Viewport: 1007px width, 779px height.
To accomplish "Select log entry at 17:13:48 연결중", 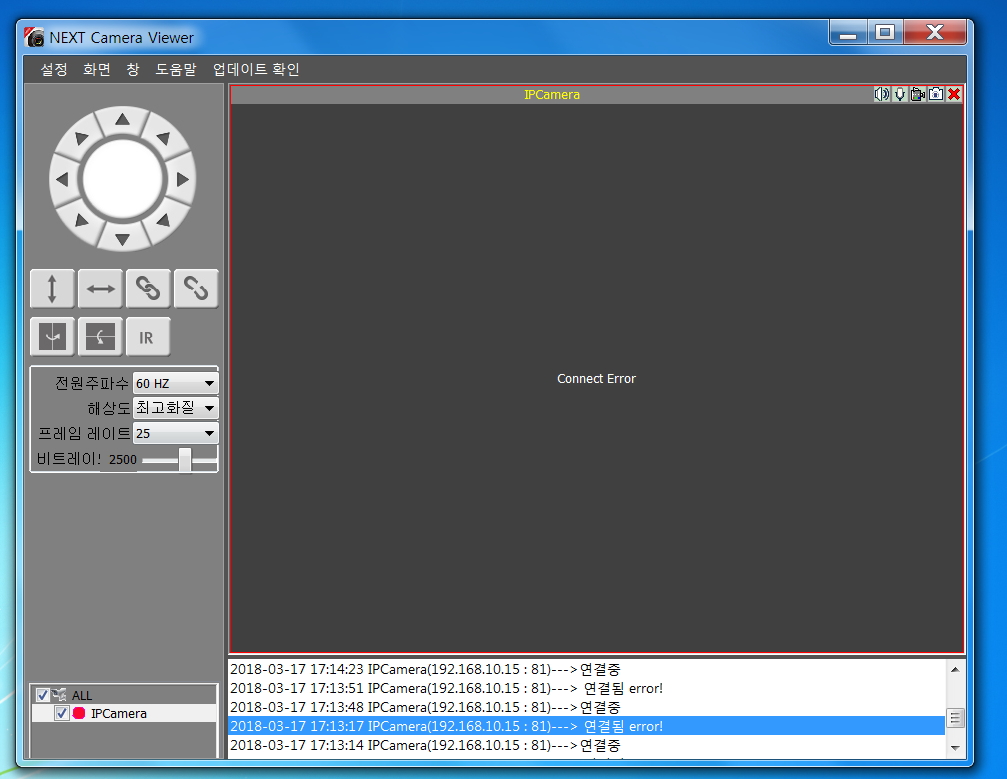I will click(587, 707).
